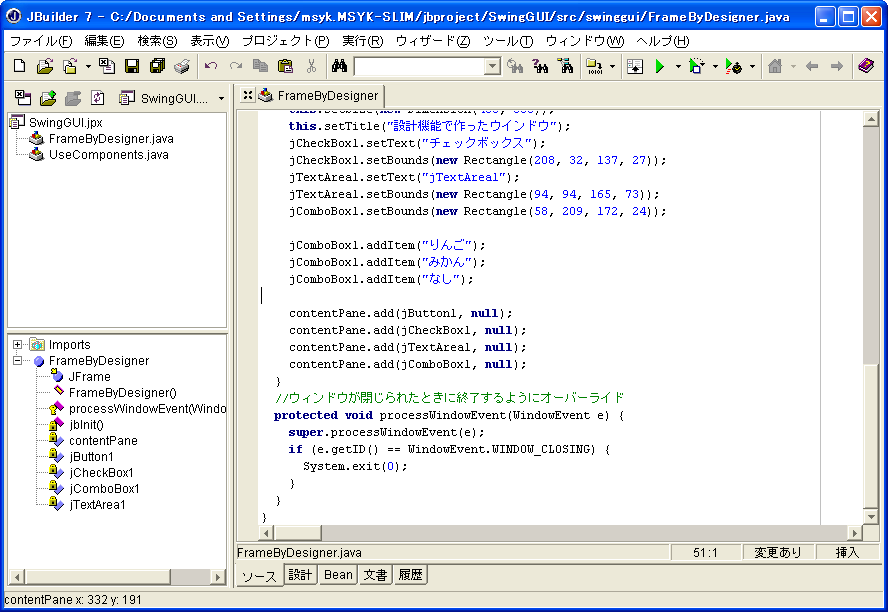Select jComboBox1 in structure pane

(x=104, y=489)
